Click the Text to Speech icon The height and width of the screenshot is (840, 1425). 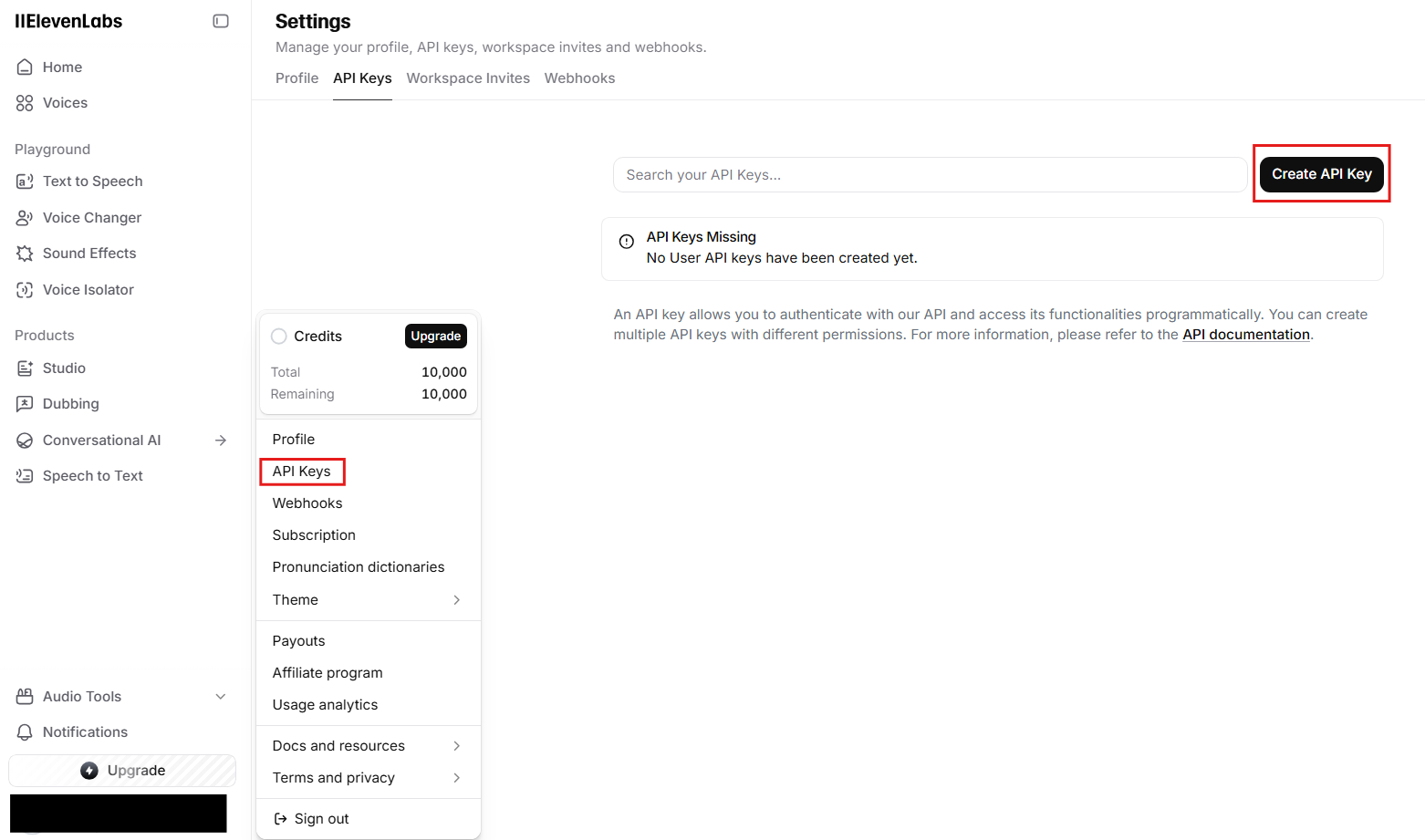pyautogui.click(x=25, y=181)
